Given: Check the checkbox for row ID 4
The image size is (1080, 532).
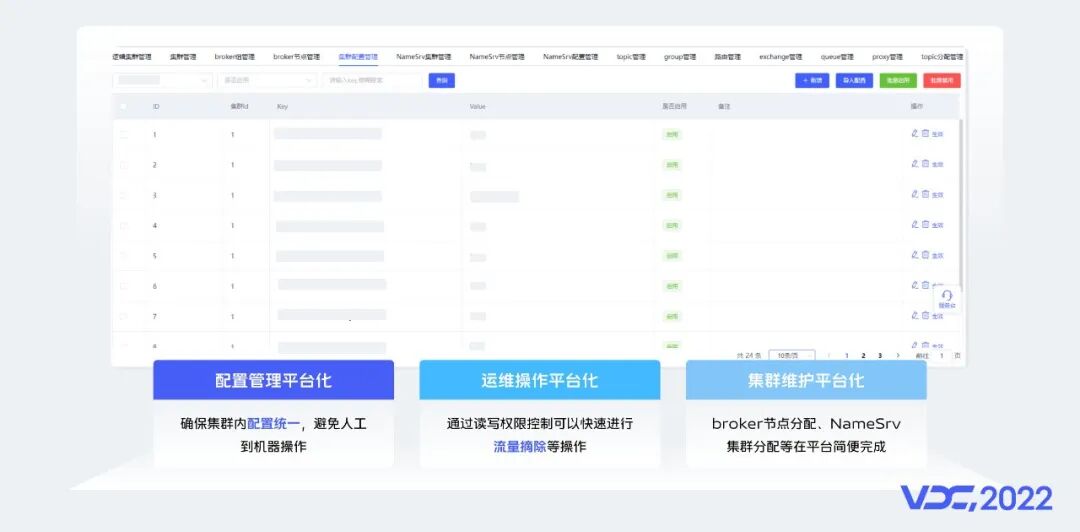Looking at the screenshot, I should 123,225.
